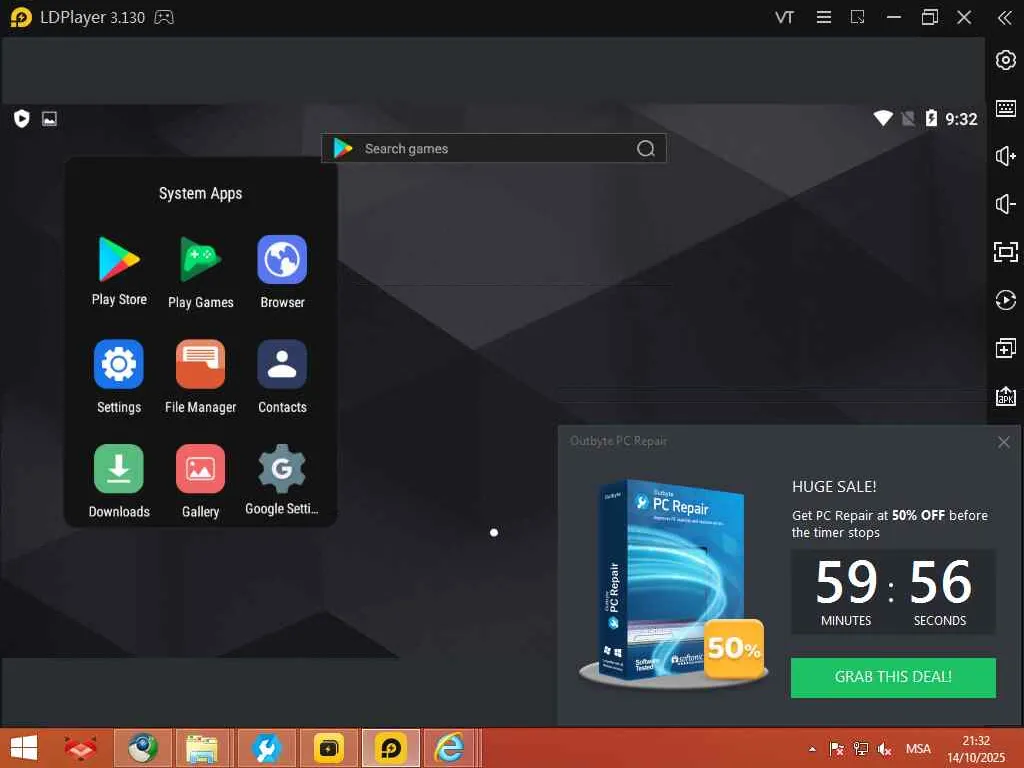Click the gamepad icon beside LDPlayer title
This screenshot has height=768, width=1024.
coord(164,18)
